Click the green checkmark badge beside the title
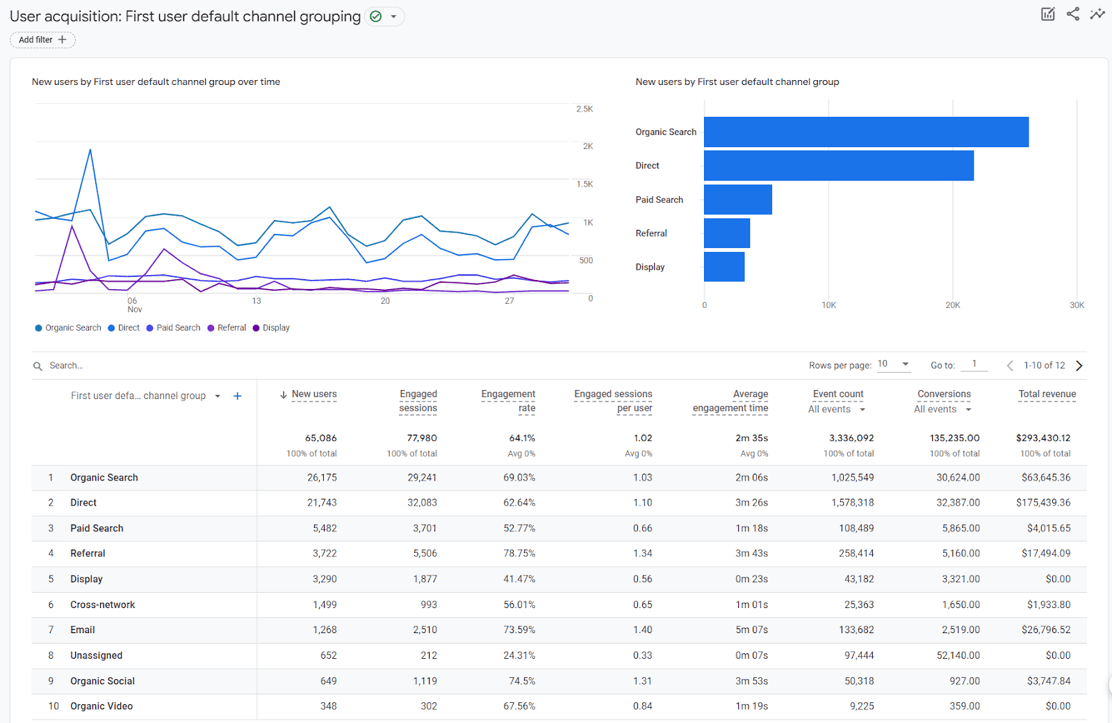 point(373,16)
